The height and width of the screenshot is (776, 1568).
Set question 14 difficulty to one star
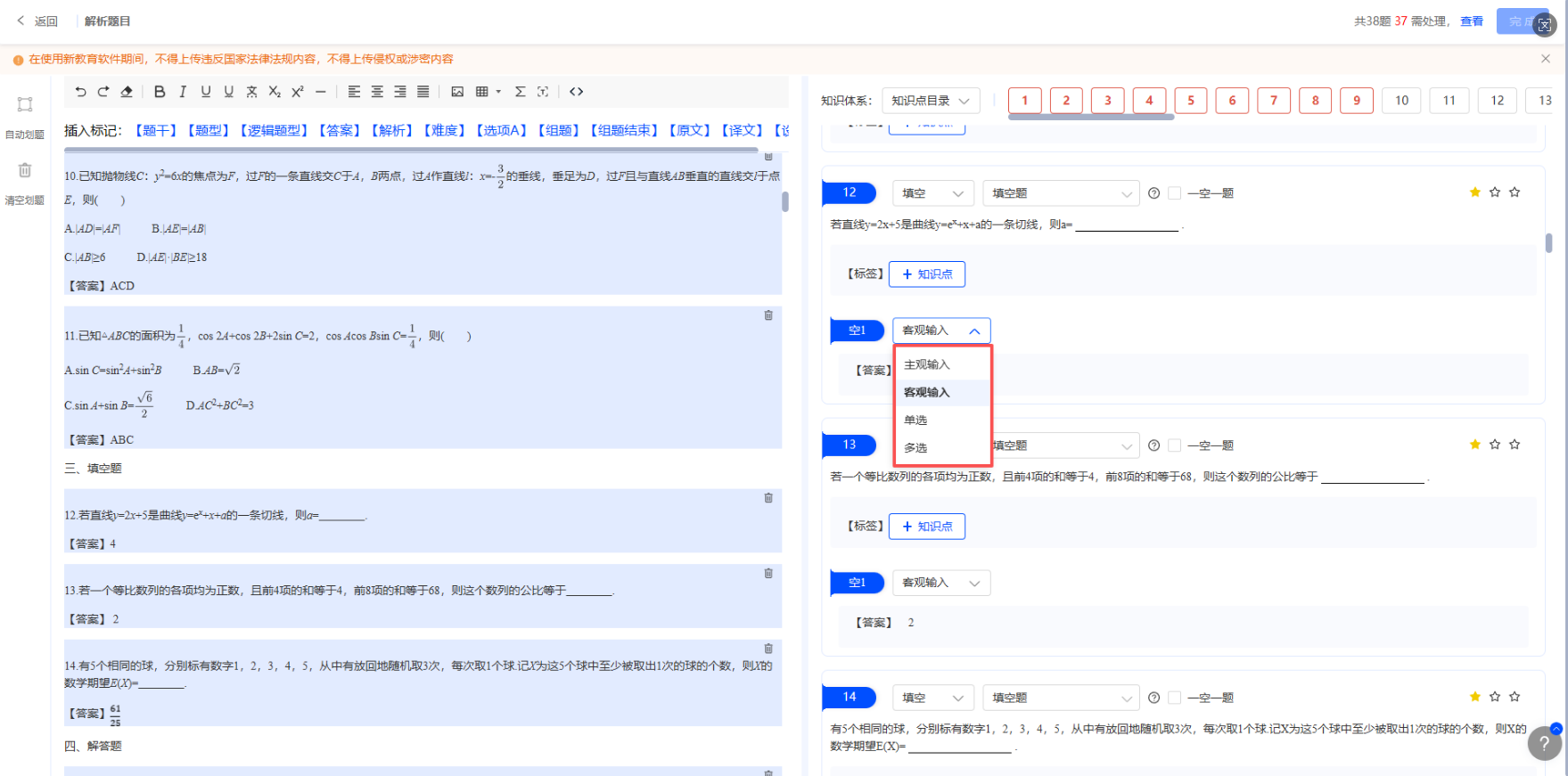pos(1475,697)
